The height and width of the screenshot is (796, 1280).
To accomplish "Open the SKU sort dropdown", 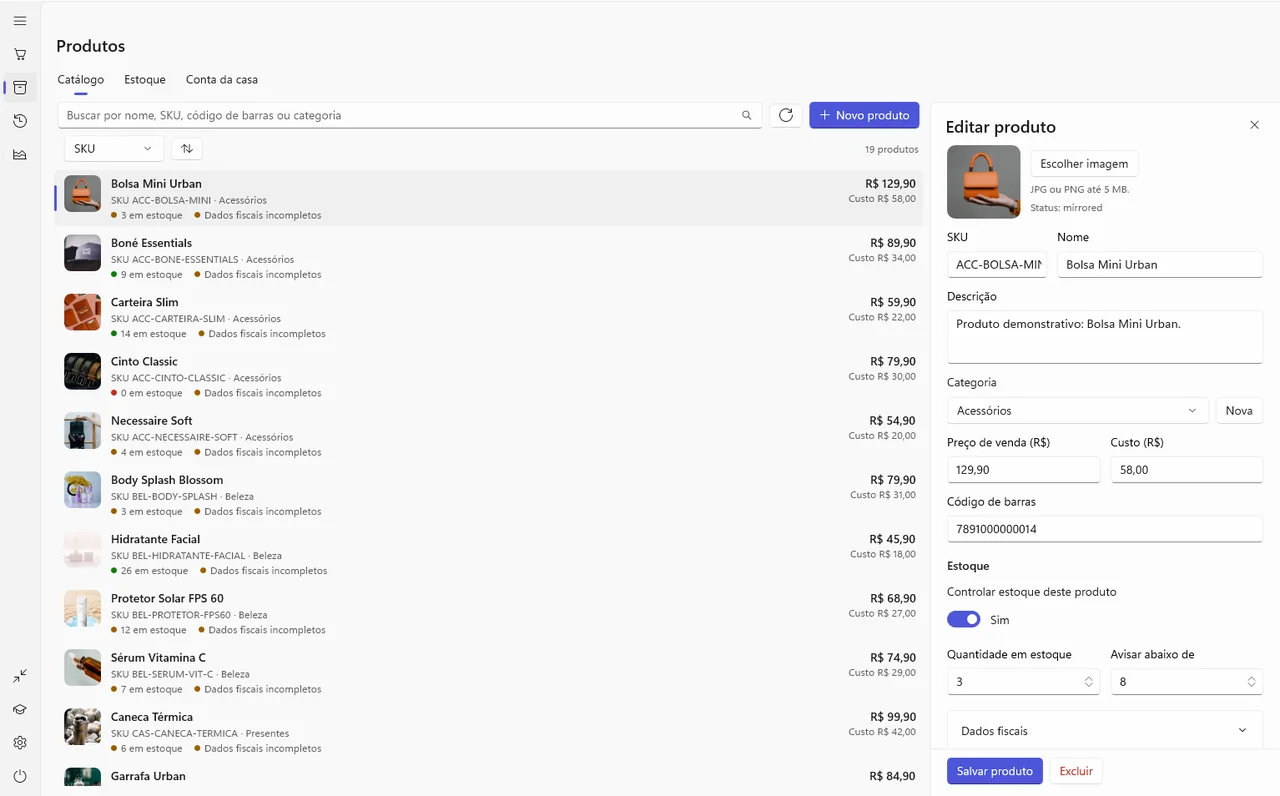I will (x=114, y=149).
